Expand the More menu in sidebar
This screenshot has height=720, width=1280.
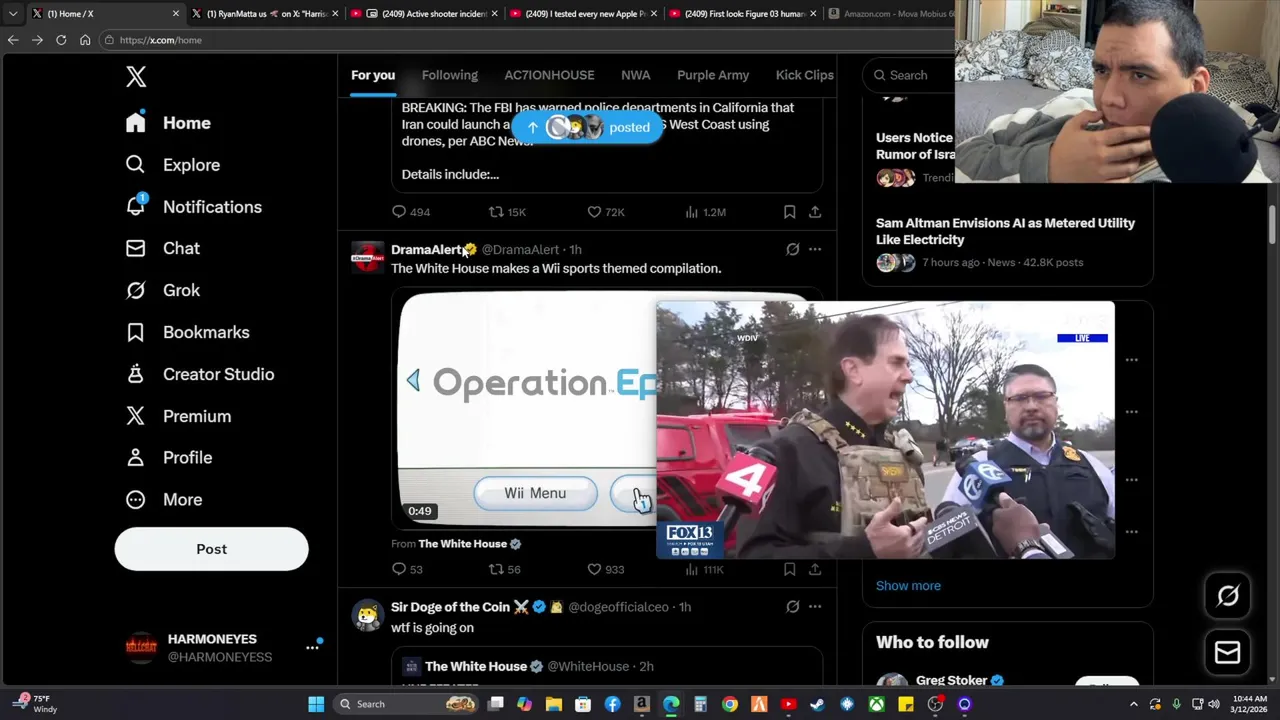pyautogui.click(x=163, y=499)
